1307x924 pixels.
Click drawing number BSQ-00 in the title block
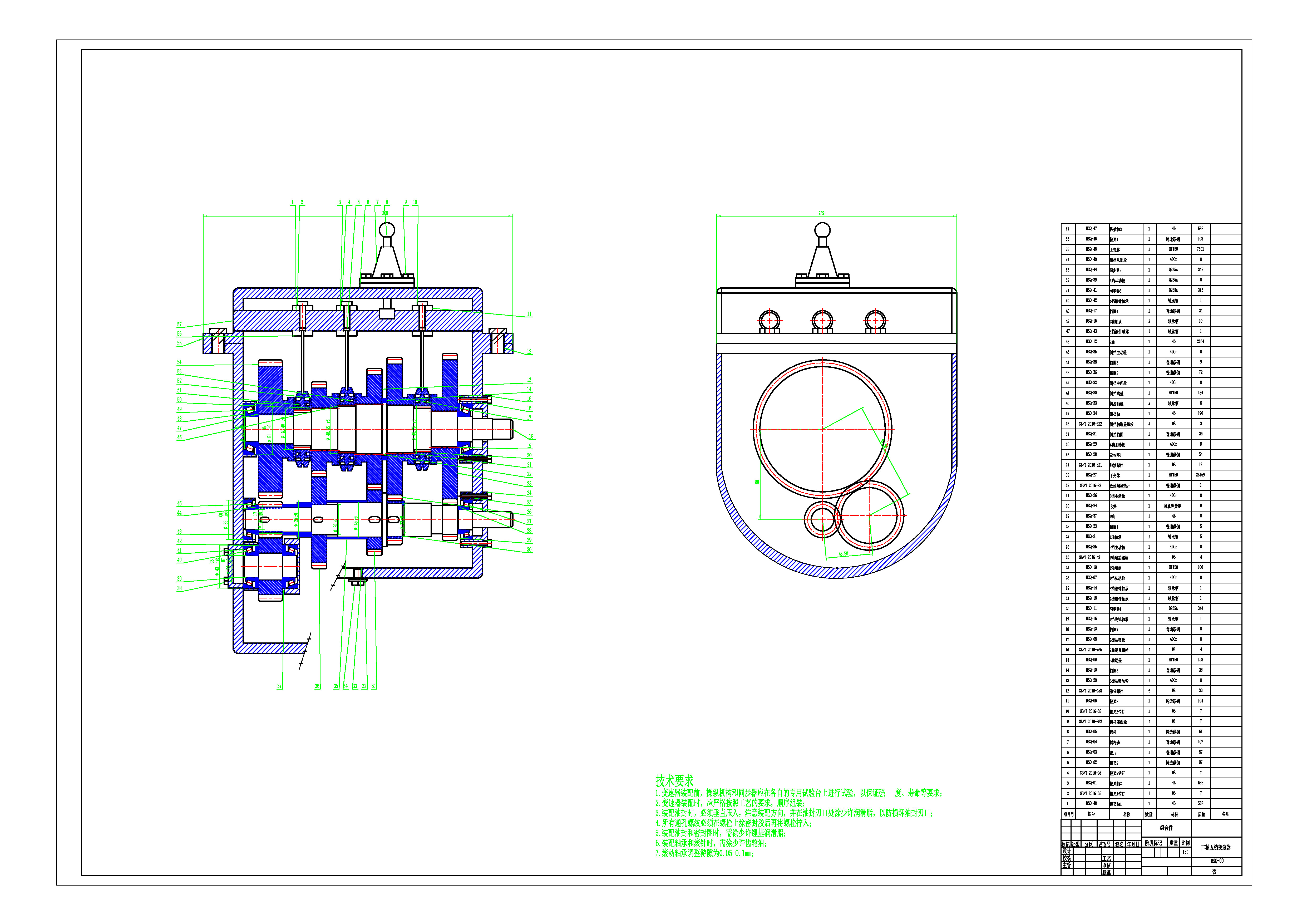tap(1216, 861)
